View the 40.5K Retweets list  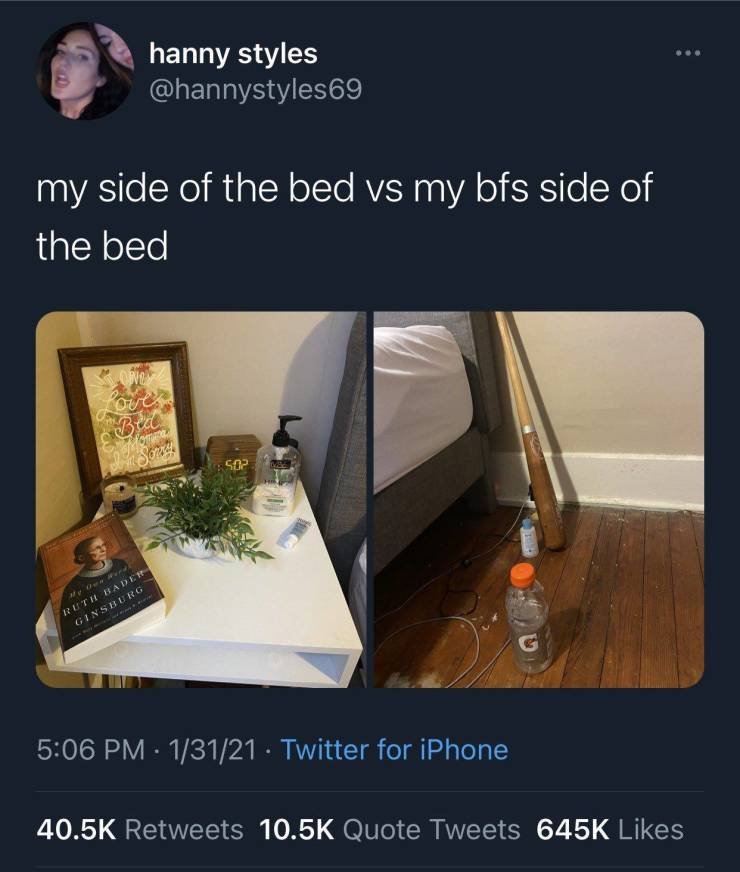(x=140, y=830)
